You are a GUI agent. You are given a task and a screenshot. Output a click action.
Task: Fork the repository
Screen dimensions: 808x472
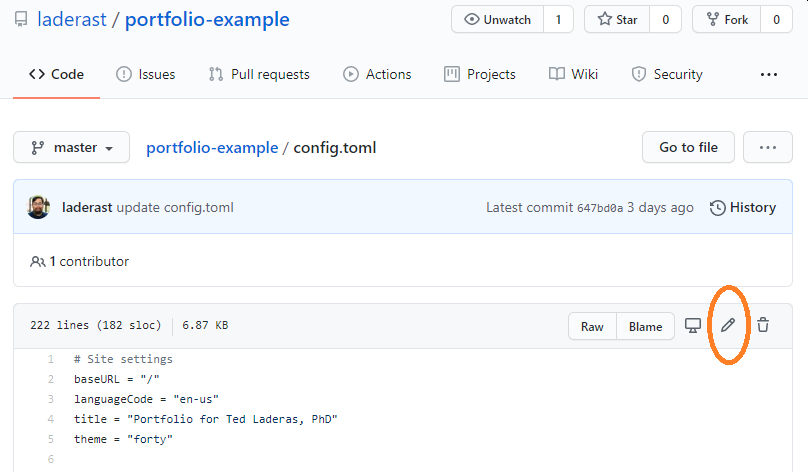tap(727, 20)
